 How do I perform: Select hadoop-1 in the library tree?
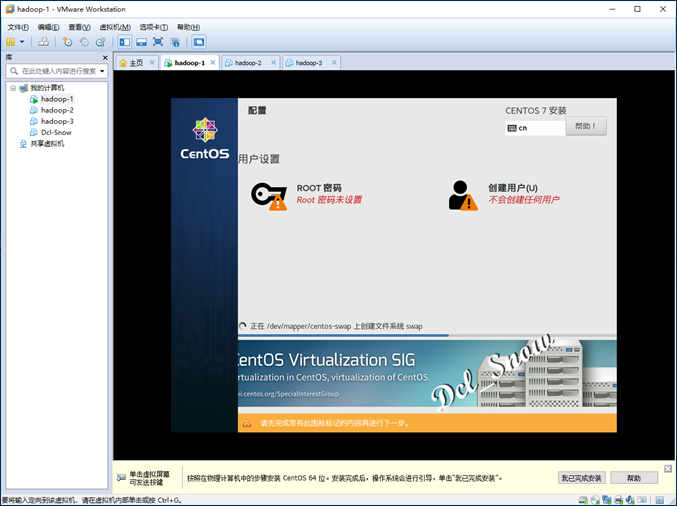52,99
